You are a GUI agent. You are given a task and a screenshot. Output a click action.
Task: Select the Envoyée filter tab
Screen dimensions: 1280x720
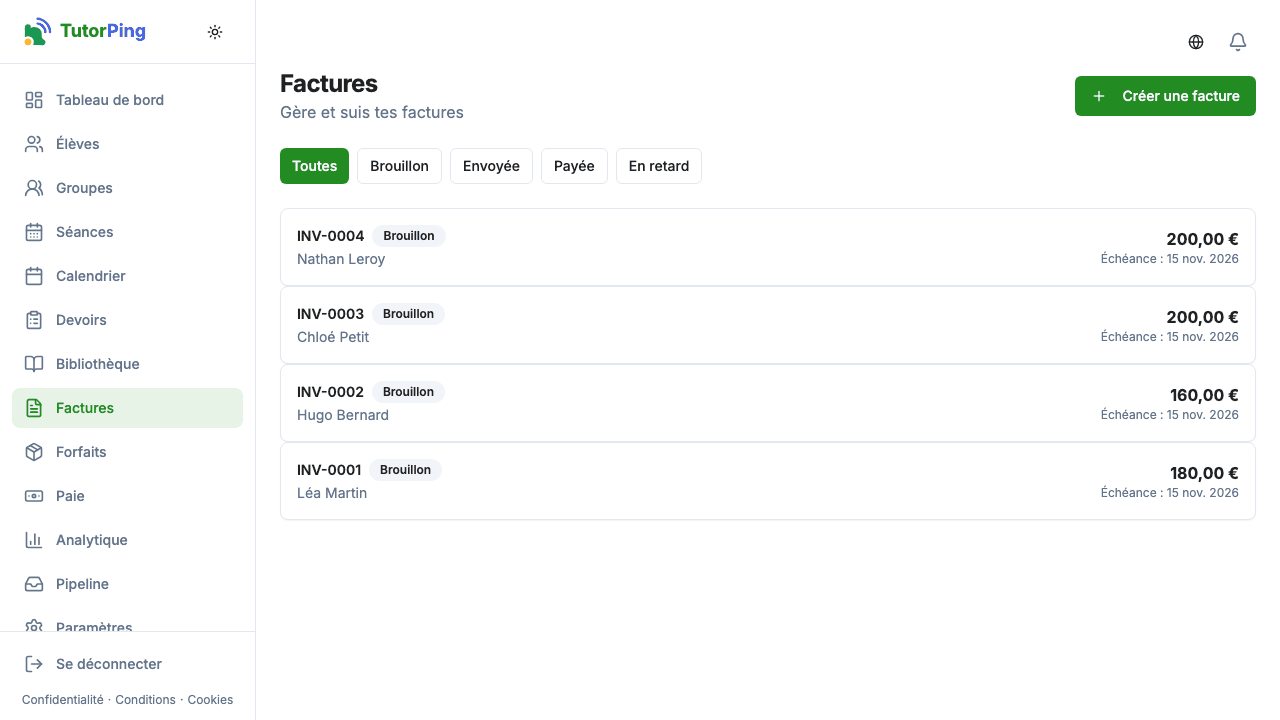pyautogui.click(x=491, y=166)
